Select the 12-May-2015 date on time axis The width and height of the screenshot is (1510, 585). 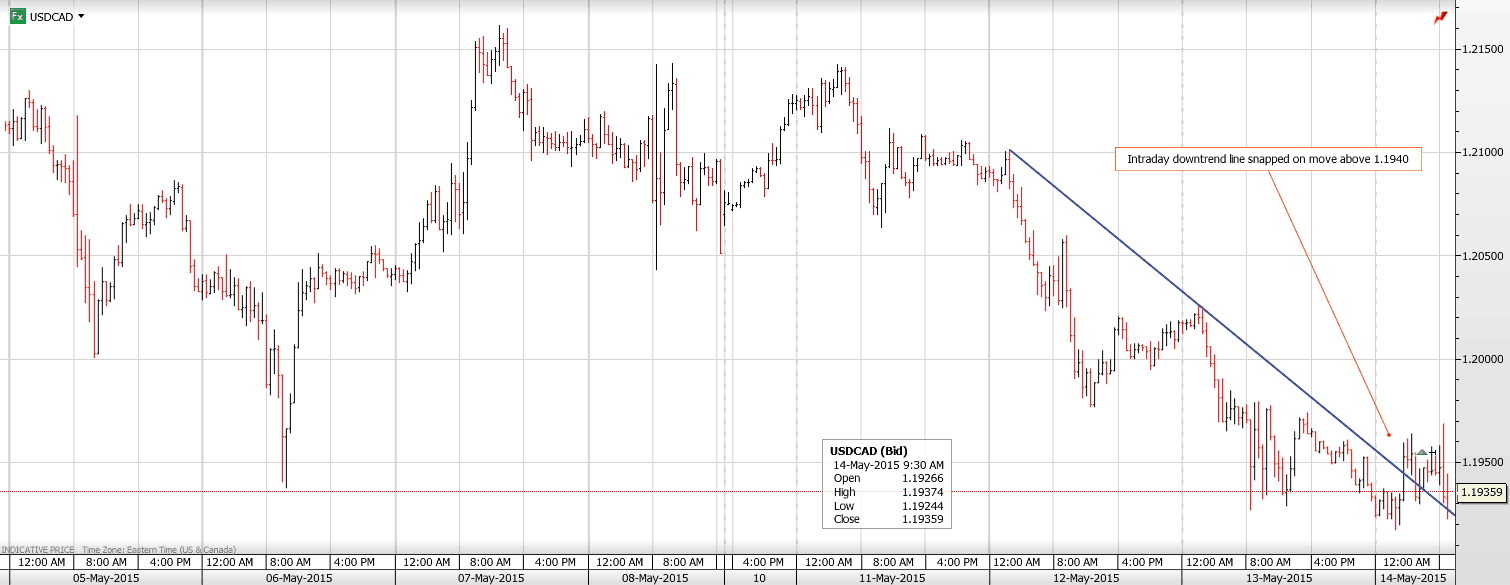click(1085, 578)
